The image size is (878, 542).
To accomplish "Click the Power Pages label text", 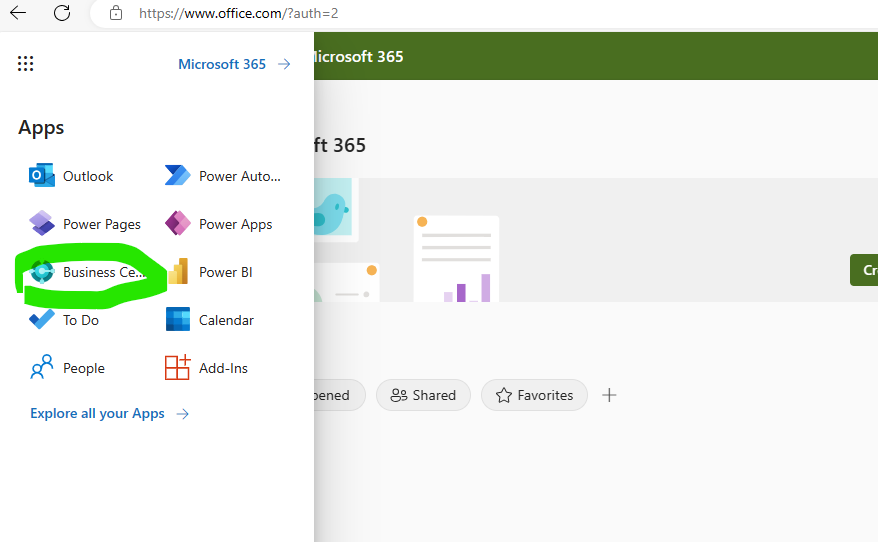I will point(102,225).
